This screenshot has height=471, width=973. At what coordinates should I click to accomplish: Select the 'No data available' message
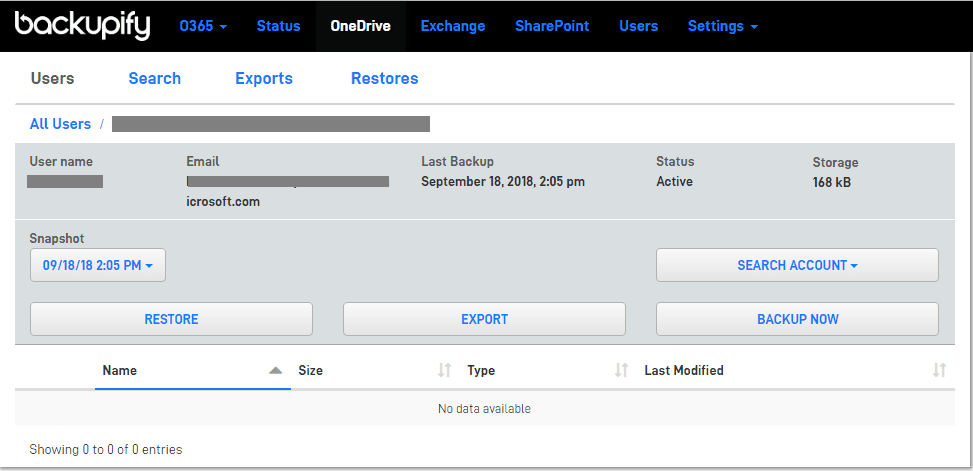[x=484, y=408]
